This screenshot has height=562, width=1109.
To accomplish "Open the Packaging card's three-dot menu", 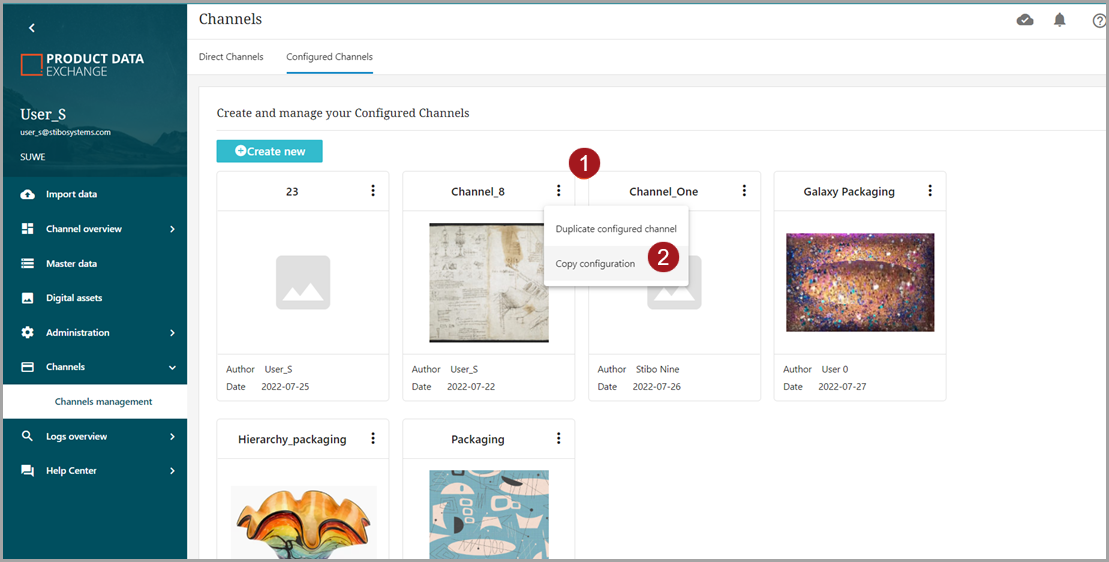I will [x=558, y=439].
